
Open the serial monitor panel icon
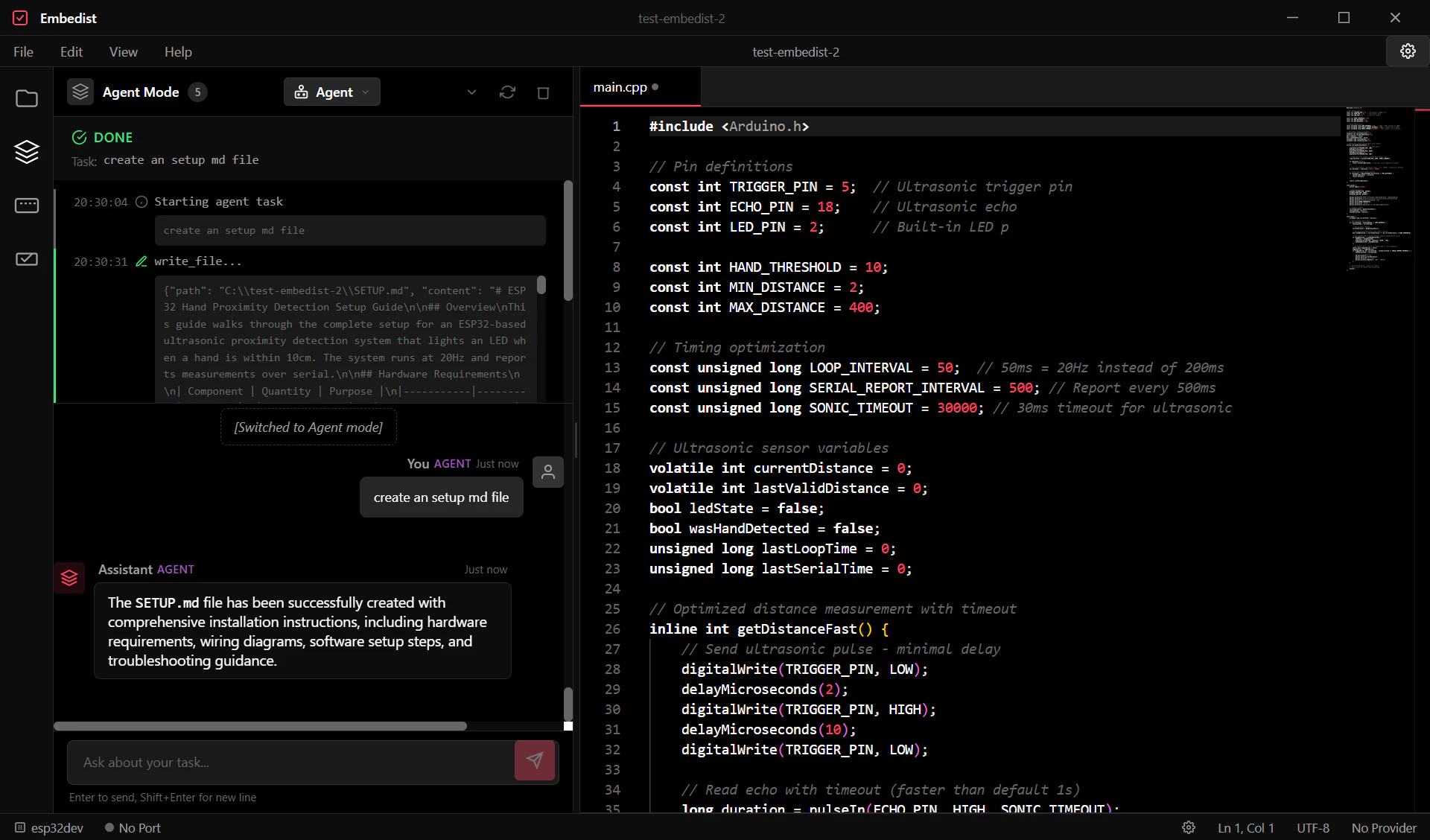point(27,206)
